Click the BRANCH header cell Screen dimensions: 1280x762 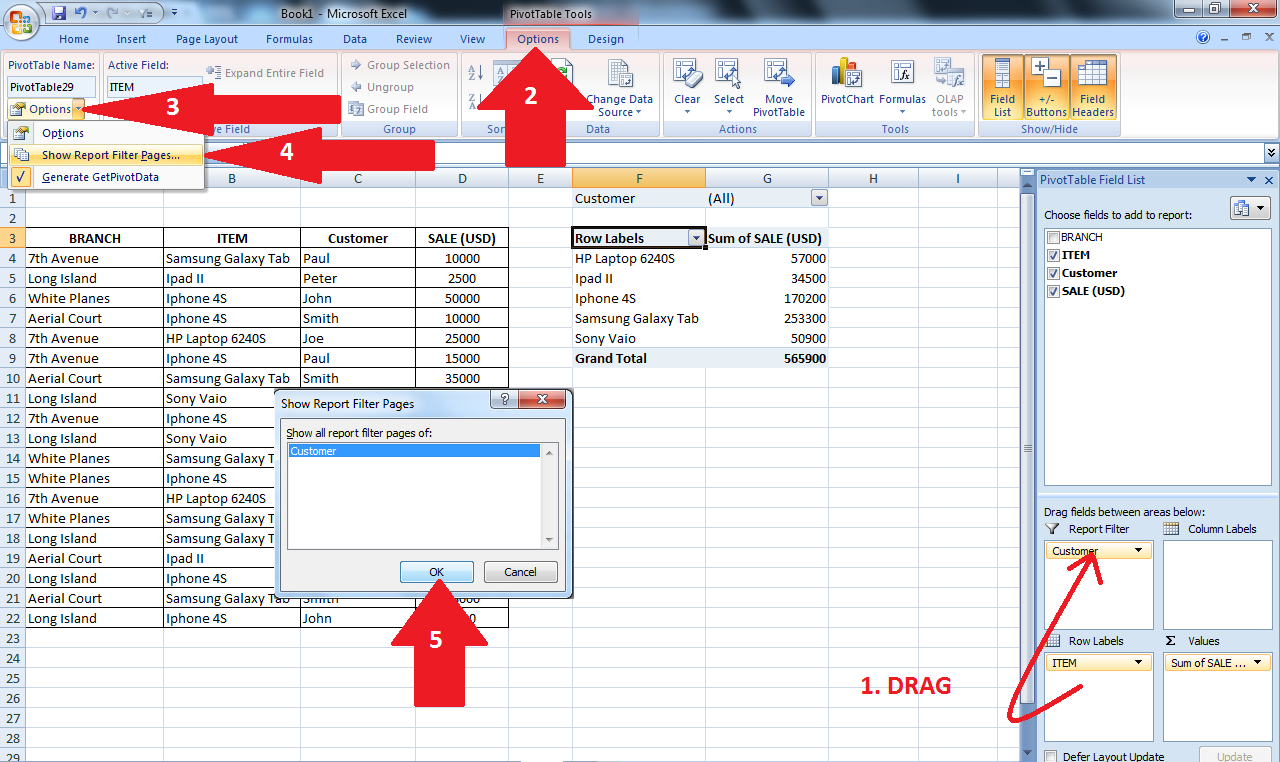[95, 238]
